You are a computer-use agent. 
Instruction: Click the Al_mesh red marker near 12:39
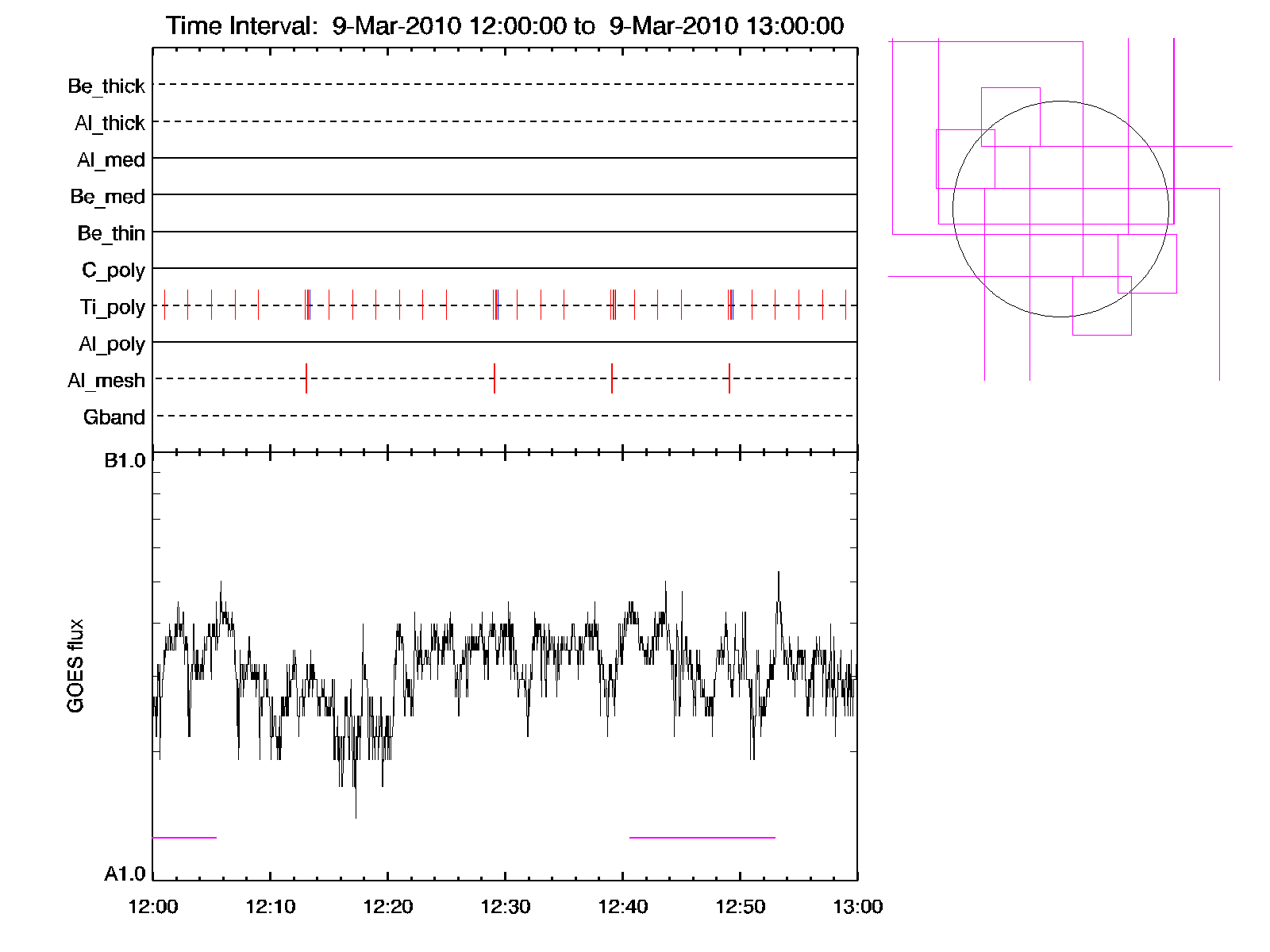(x=612, y=378)
